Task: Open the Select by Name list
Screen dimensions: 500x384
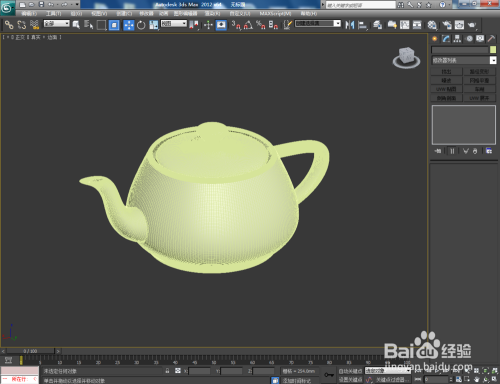Action: (x=88, y=25)
